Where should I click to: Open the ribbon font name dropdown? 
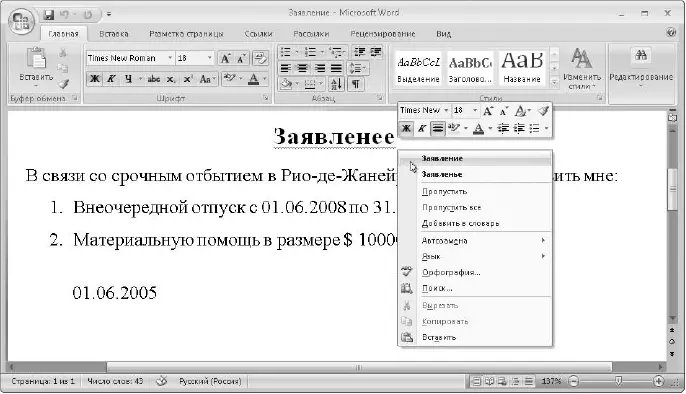click(x=170, y=58)
